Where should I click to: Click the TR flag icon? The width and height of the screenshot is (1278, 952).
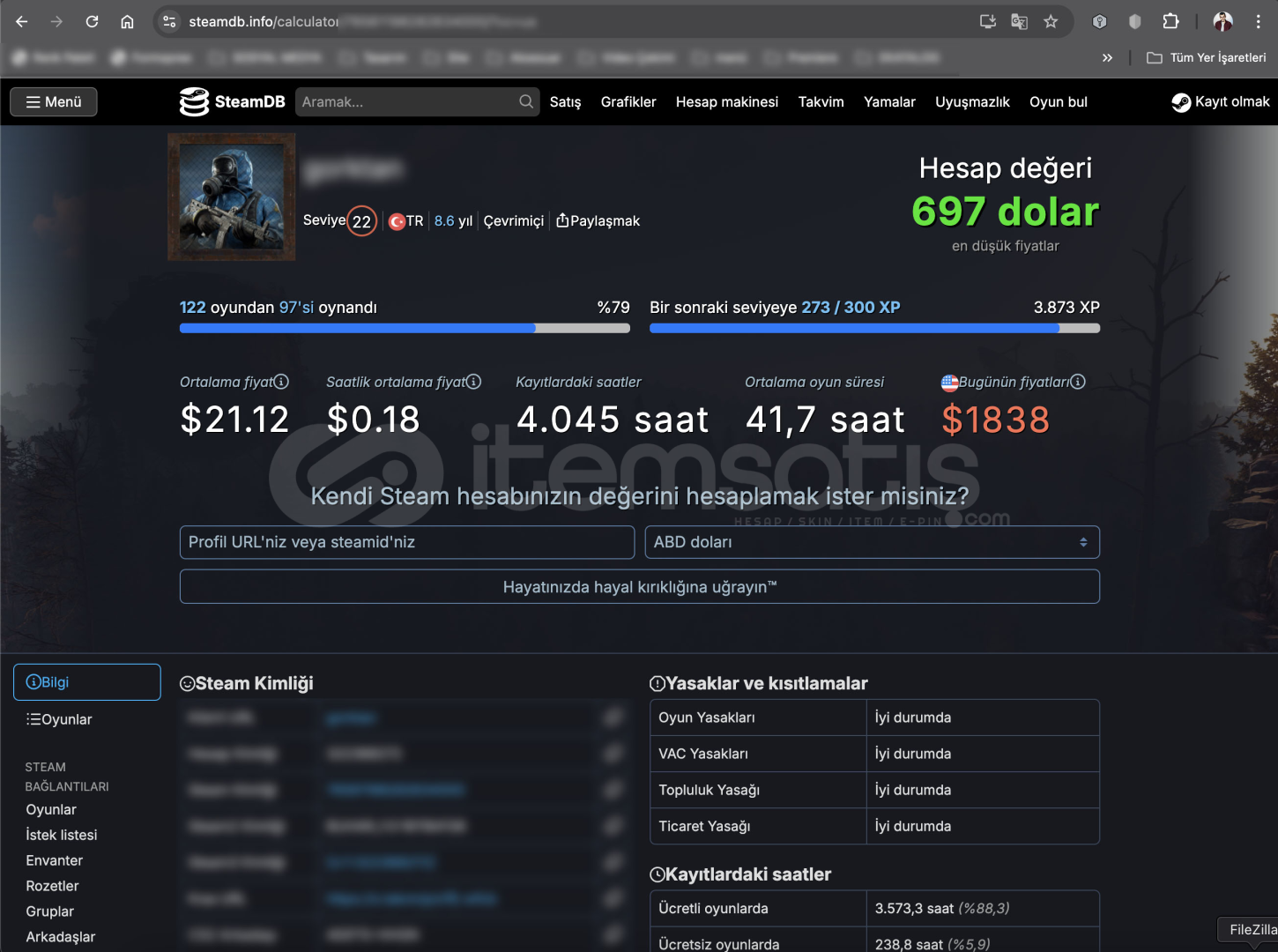[x=398, y=221]
